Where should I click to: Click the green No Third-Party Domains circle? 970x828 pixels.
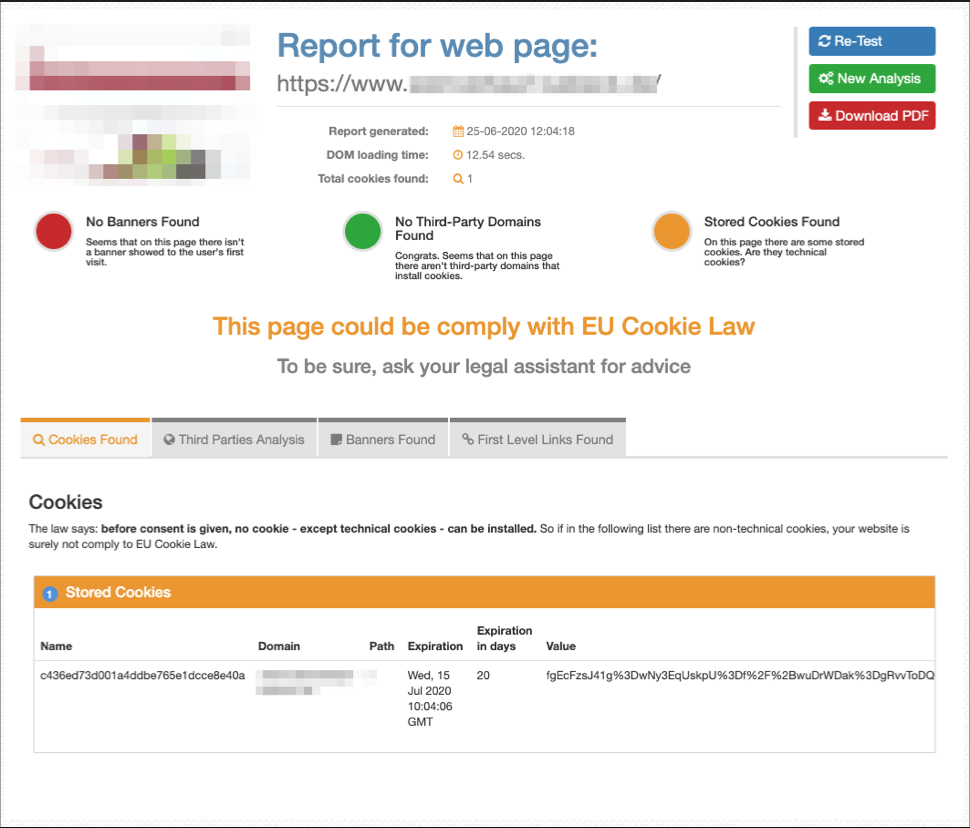363,231
